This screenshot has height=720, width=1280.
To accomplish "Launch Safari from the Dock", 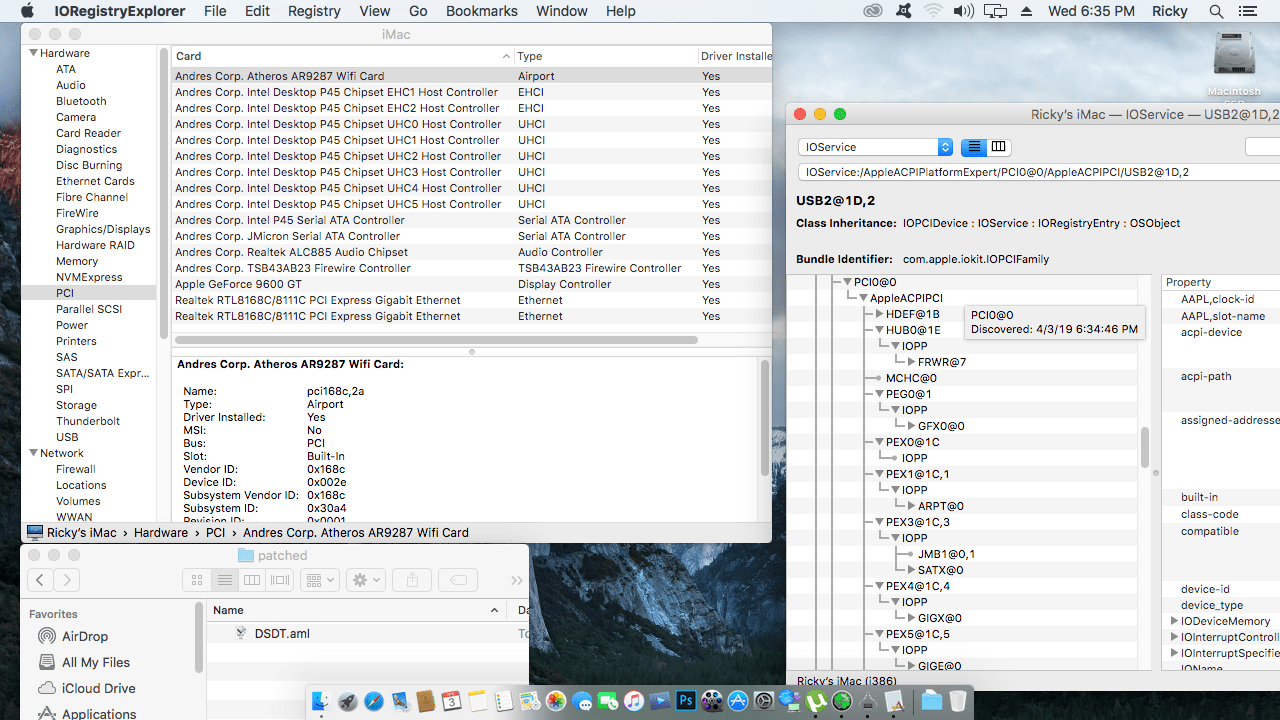I will click(374, 701).
